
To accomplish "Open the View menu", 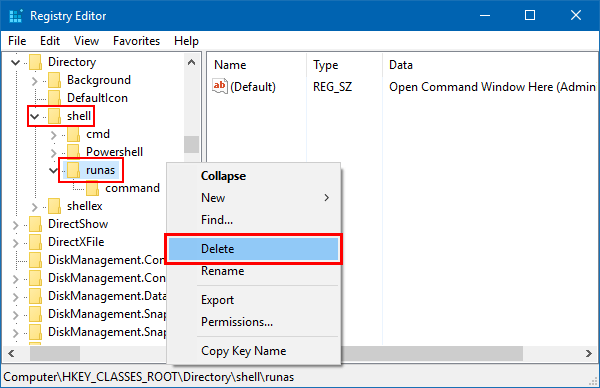I will (x=86, y=41).
